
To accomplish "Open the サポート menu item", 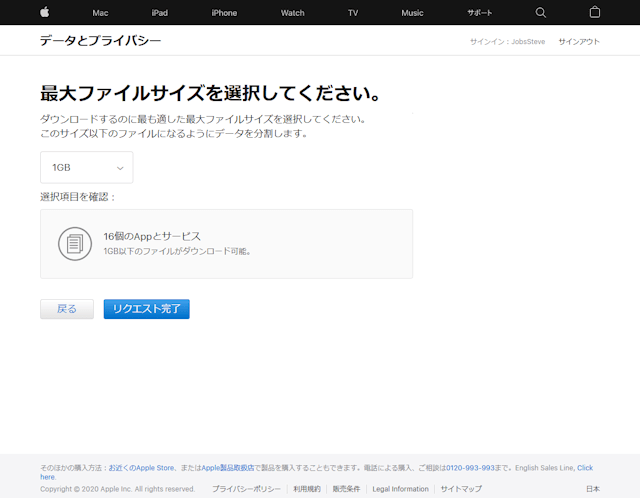I will tap(480, 13).
